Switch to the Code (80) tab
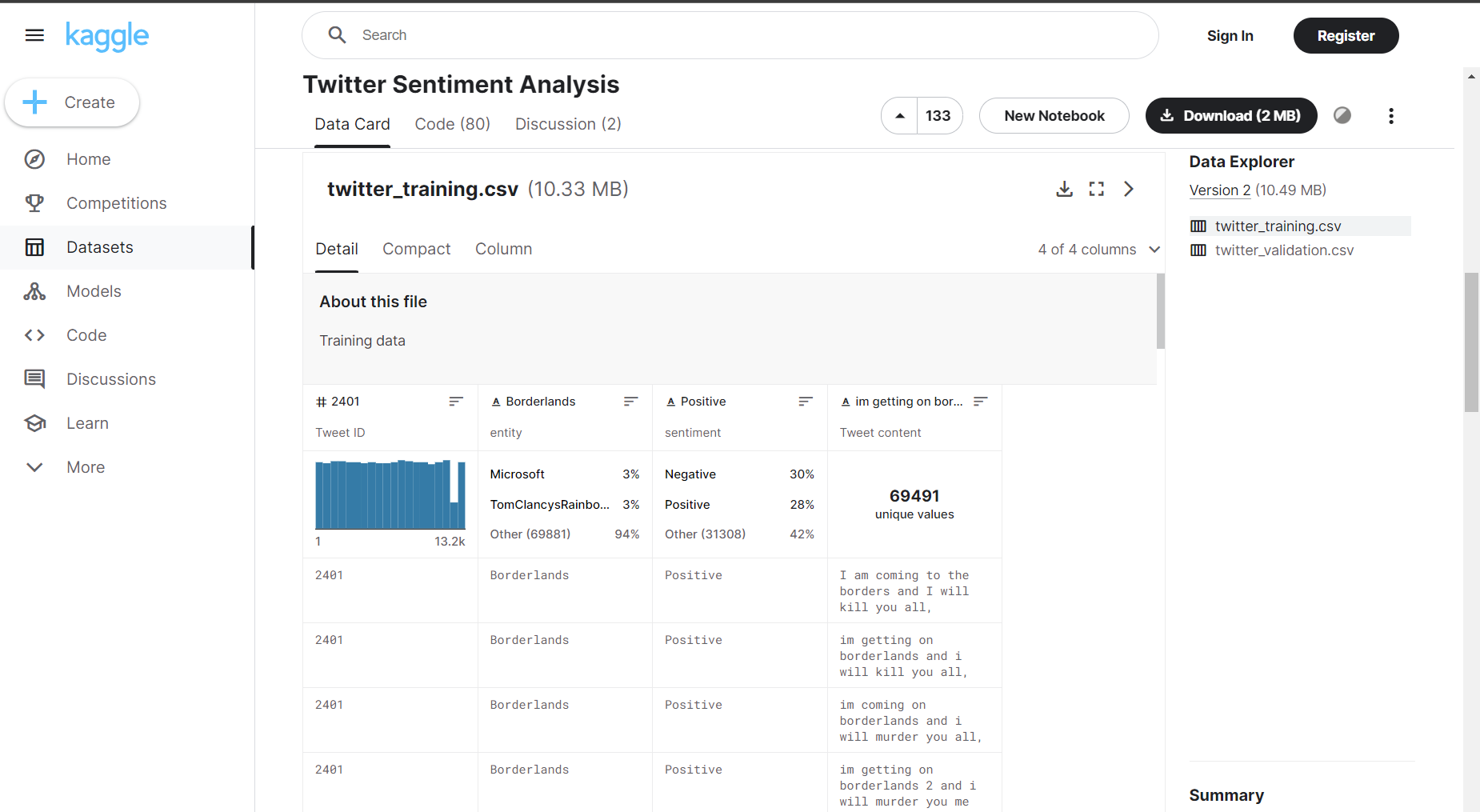Image resolution: width=1480 pixels, height=812 pixels. coord(452,124)
